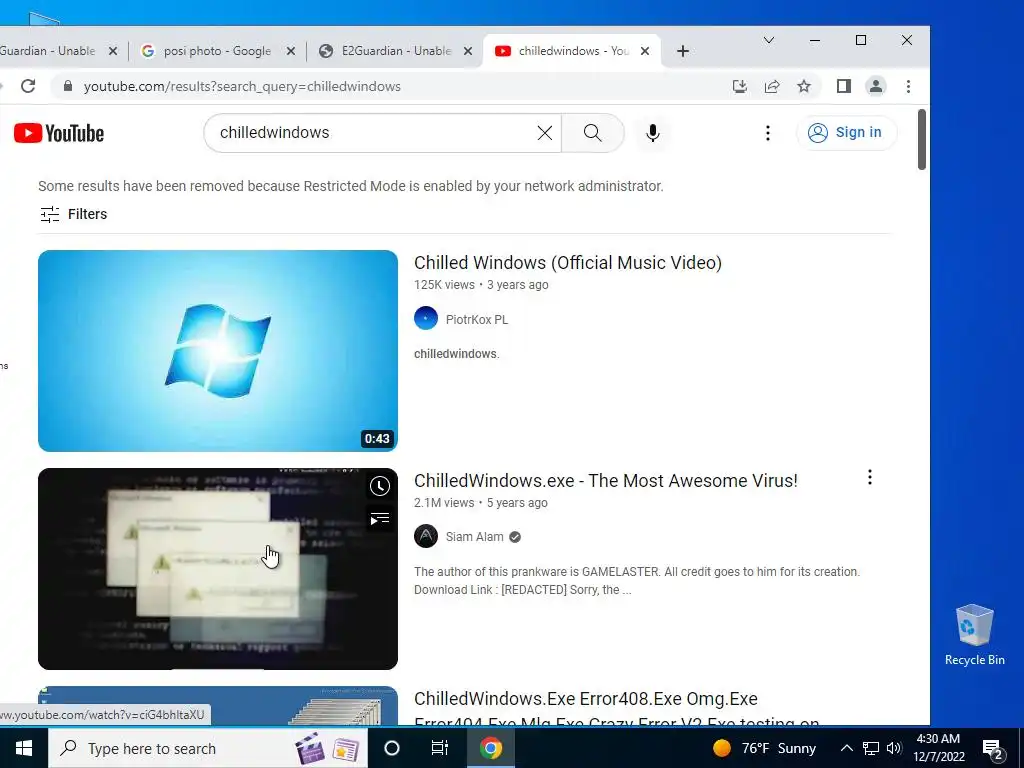Close the chilledwindows YouTube tab
The image size is (1024, 768).
tap(645, 51)
